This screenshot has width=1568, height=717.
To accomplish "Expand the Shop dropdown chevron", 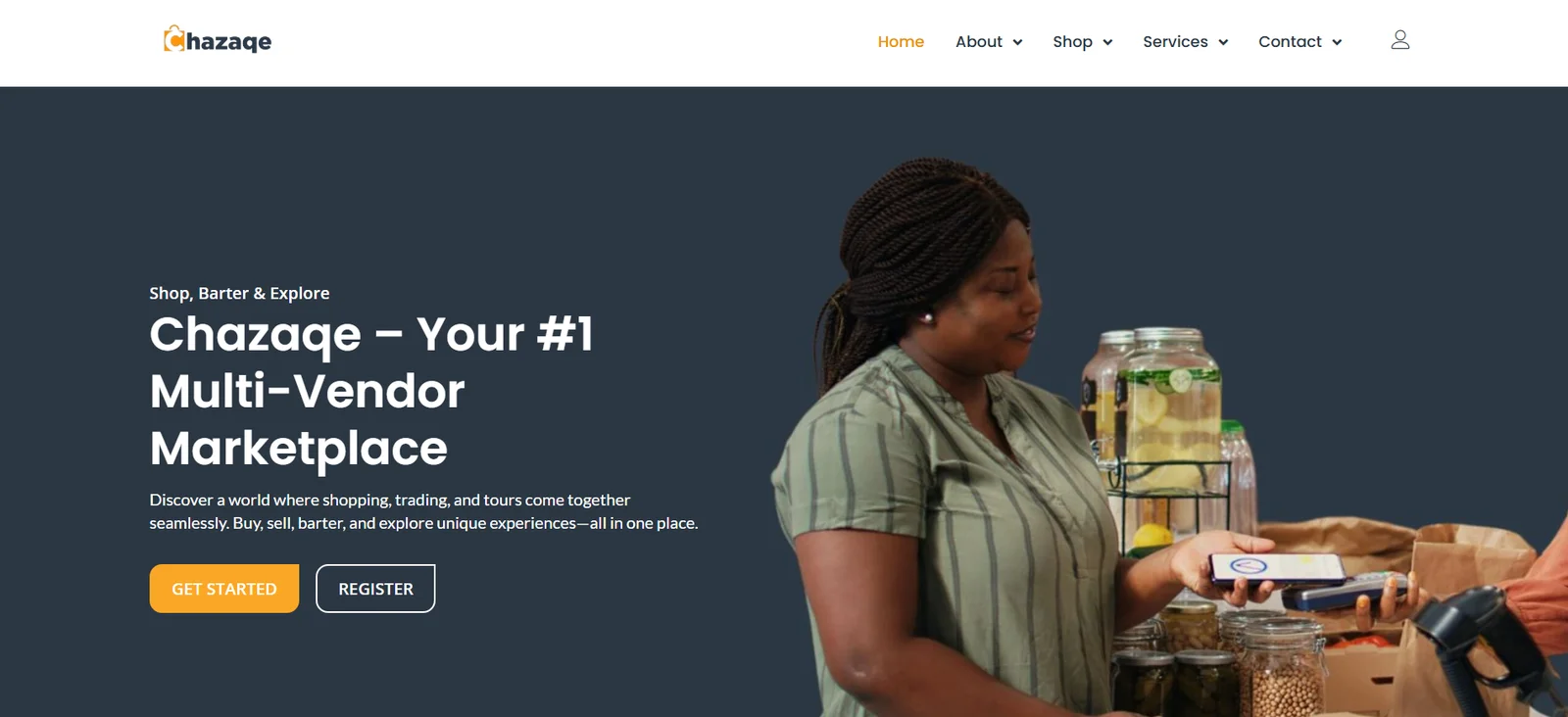I will coord(1107,42).
